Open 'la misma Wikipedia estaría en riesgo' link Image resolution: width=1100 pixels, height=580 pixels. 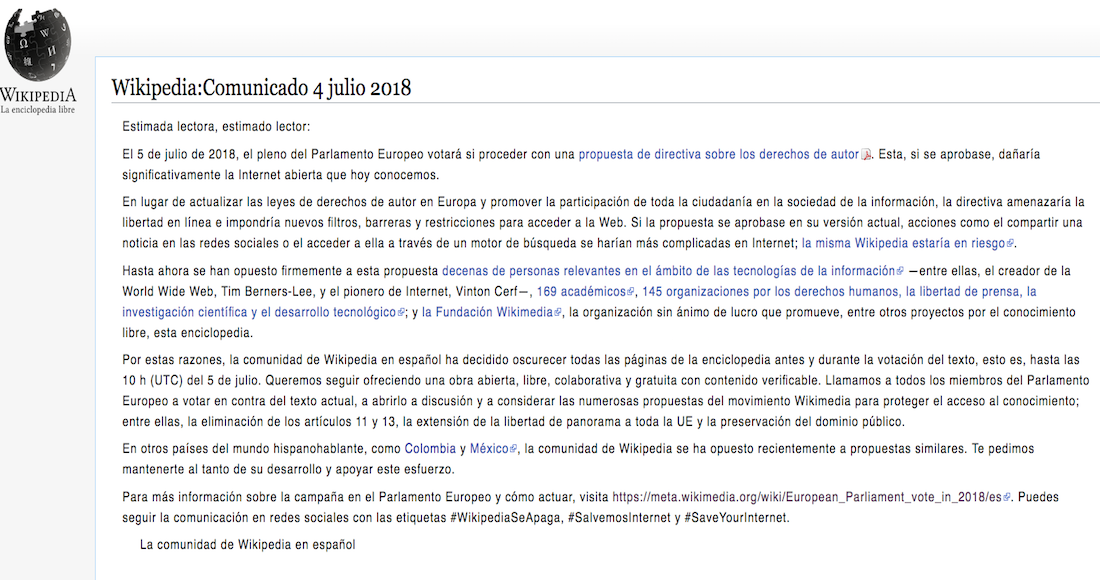click(904, 243)
